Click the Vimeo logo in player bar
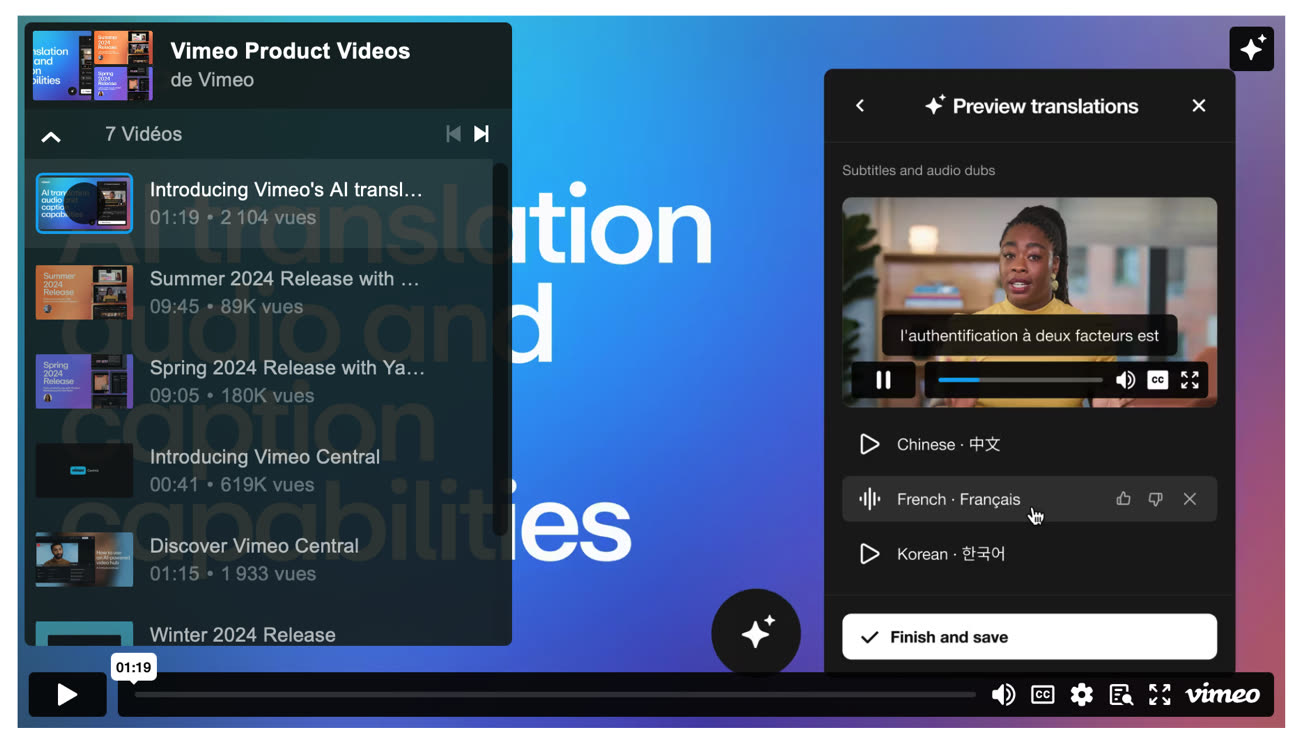This screenshot has width=1300, height=742. click(x=1222, y=694)
